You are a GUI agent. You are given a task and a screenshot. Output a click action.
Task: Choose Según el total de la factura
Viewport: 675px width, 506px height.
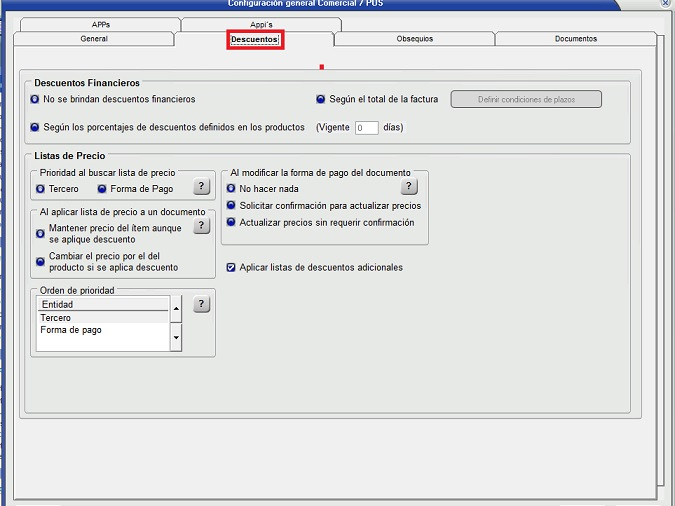tap(321, 100)
